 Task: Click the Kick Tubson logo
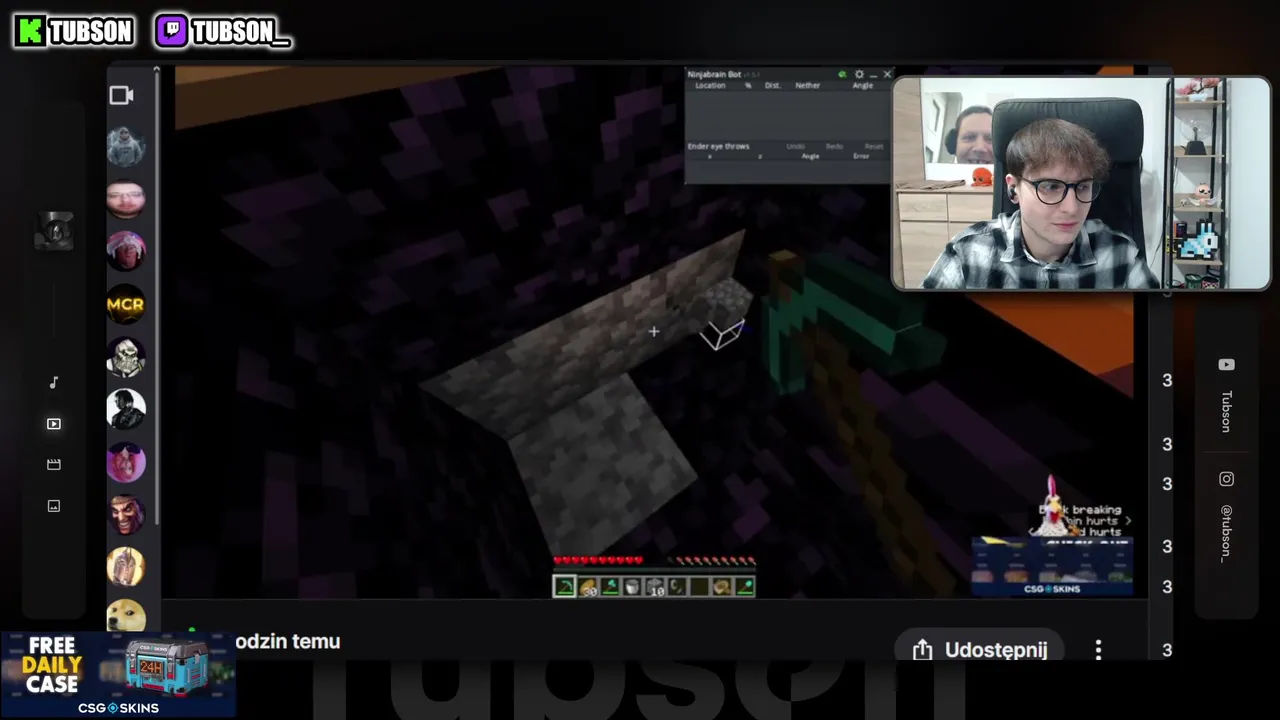tap(74, 31)
